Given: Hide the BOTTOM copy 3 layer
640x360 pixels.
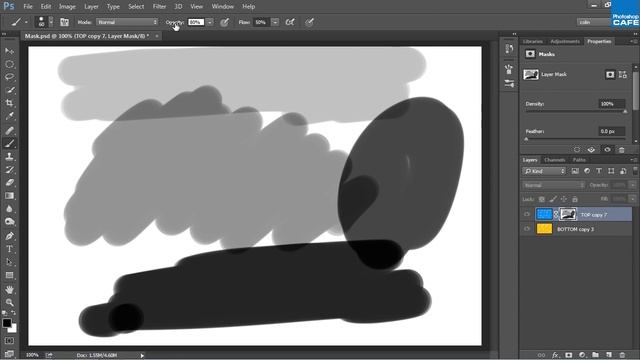Looking at the screenshot, I should click(x=527, y=229).
